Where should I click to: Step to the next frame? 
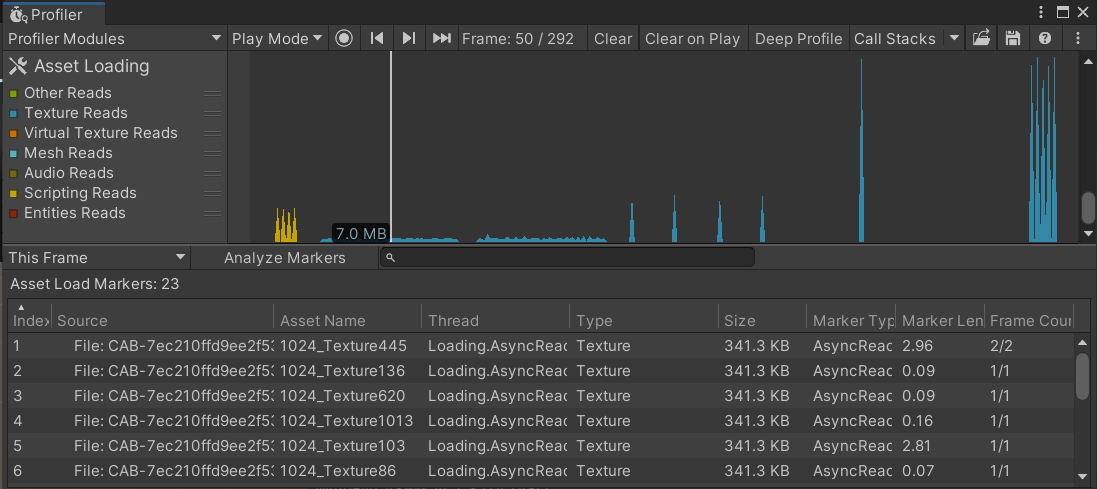(409, 39)
